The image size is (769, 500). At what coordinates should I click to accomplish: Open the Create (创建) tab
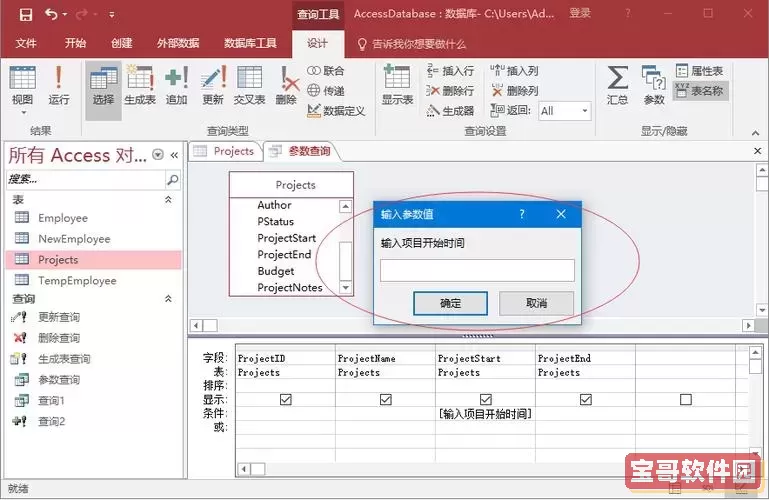tap(122, 44)
